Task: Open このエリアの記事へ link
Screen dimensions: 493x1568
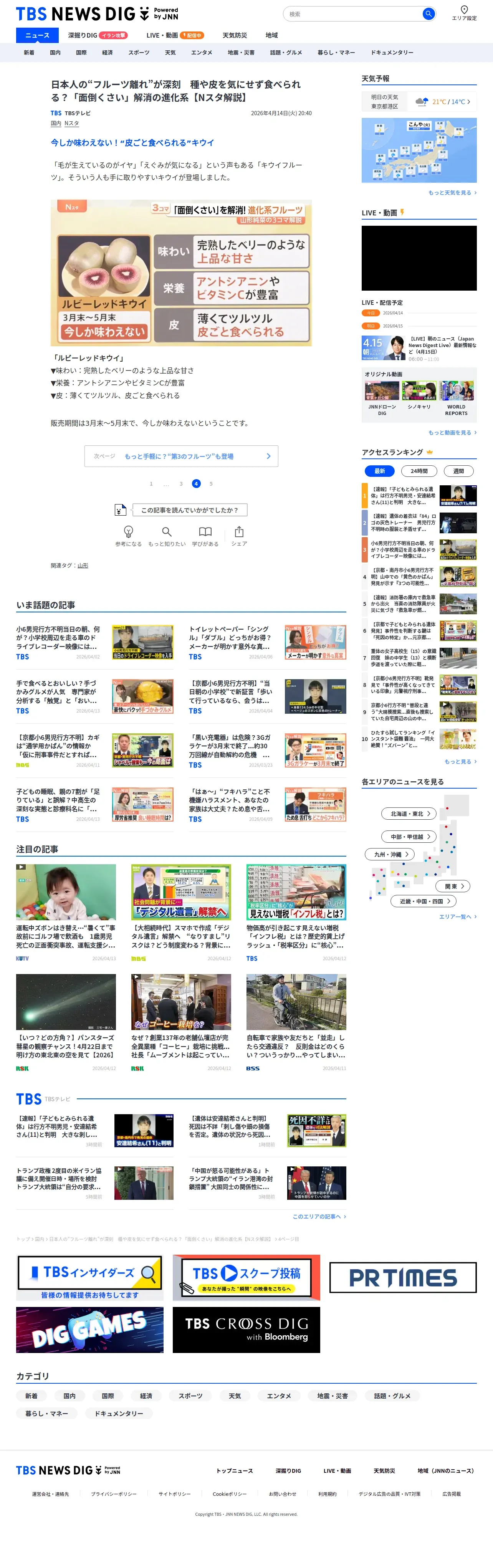Action: pyautogui.click(x=319, y=1216)
